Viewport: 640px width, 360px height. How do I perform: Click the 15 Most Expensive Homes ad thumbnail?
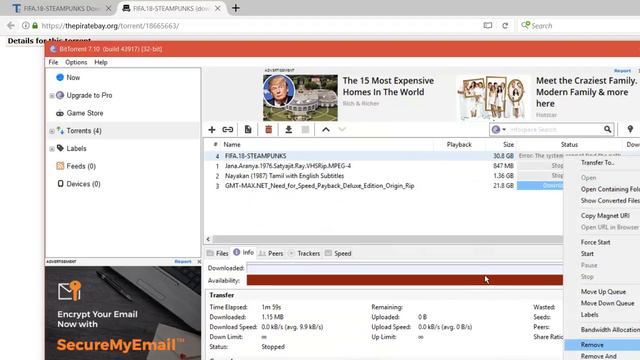coord(300,98)
